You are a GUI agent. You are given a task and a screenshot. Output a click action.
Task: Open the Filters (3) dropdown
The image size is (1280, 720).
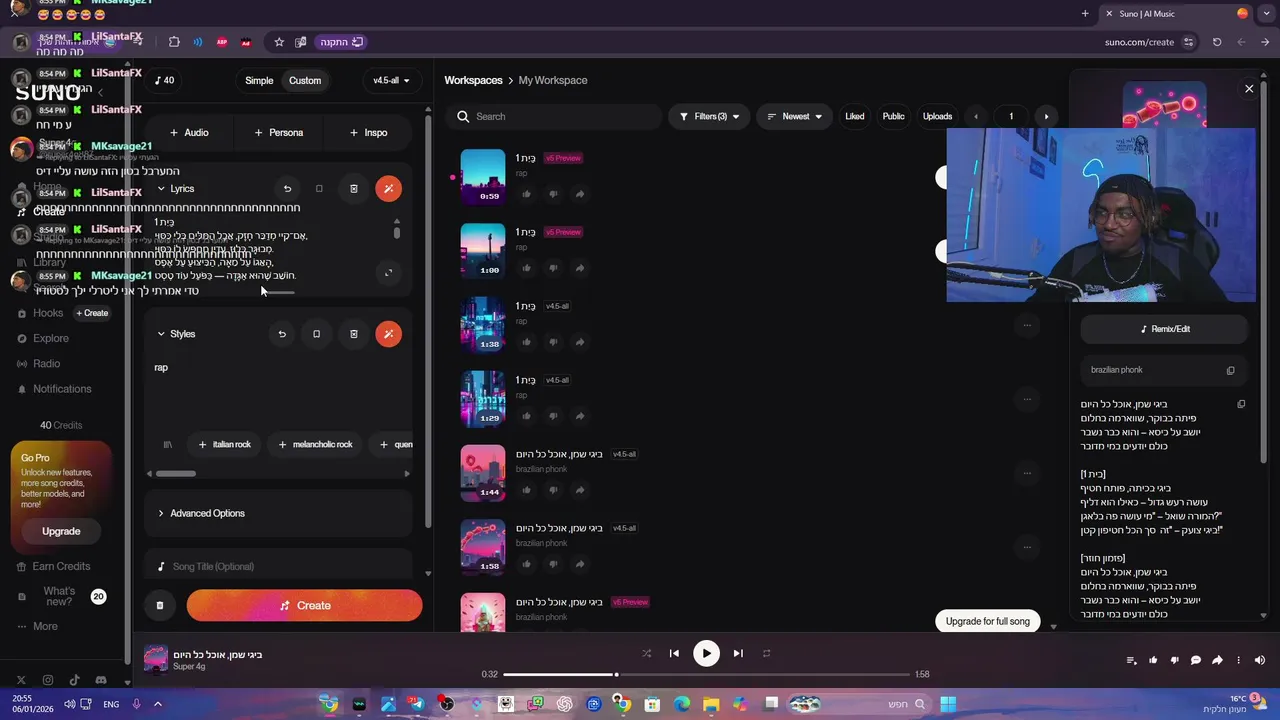[709, 116]
